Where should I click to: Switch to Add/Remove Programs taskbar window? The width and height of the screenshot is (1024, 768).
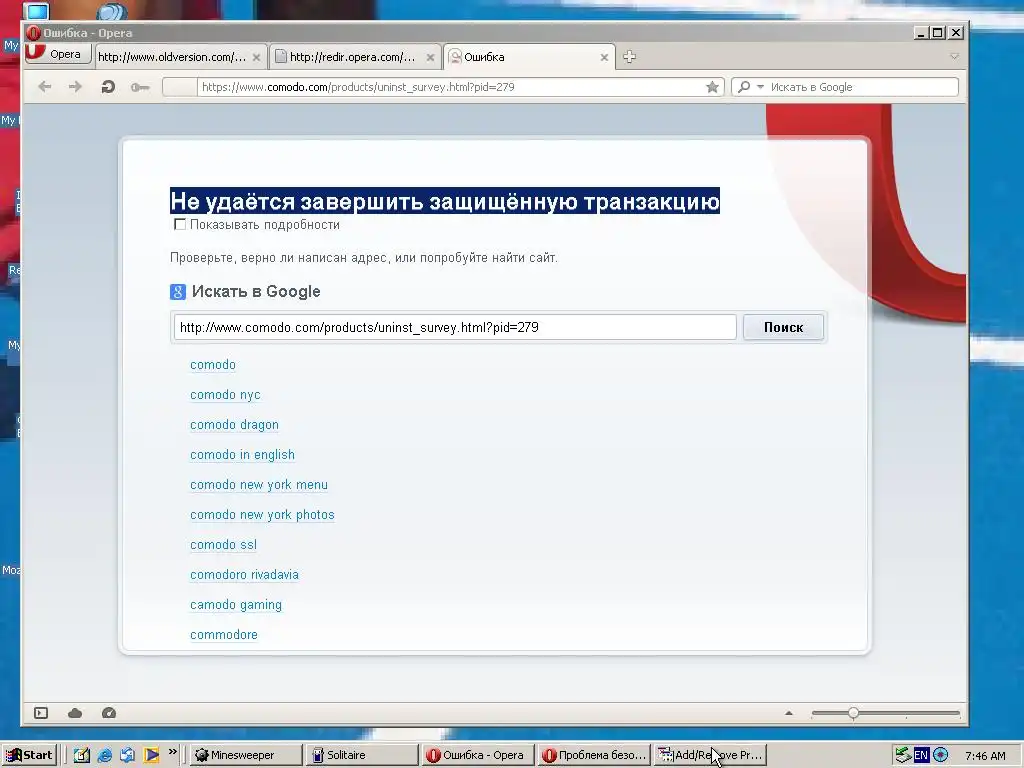pyautogui.click(x=710, y=755)
